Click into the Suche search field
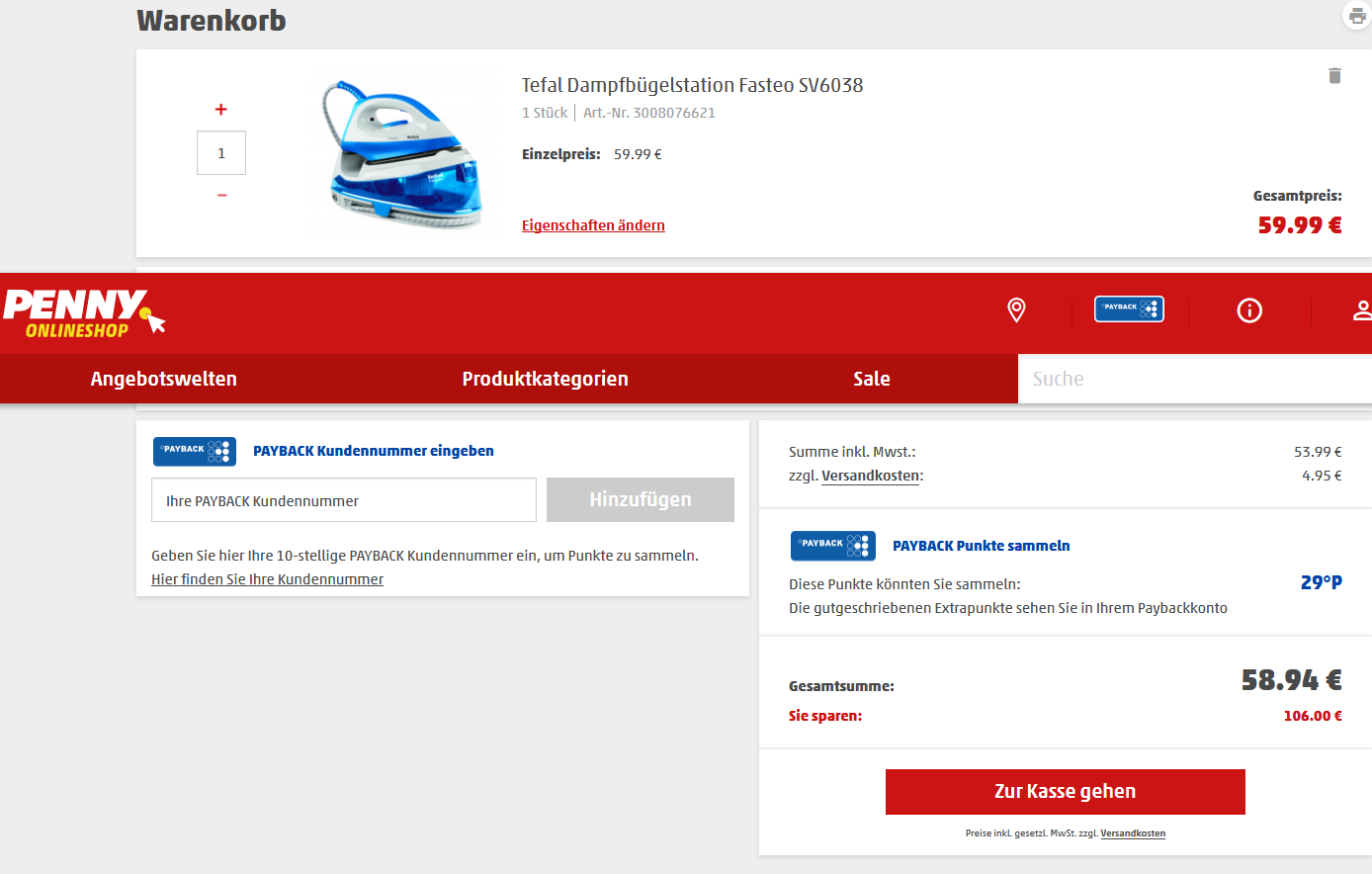Image resolution: width=1372 pixels, height=874 pixels. [x=1194, y=379]
